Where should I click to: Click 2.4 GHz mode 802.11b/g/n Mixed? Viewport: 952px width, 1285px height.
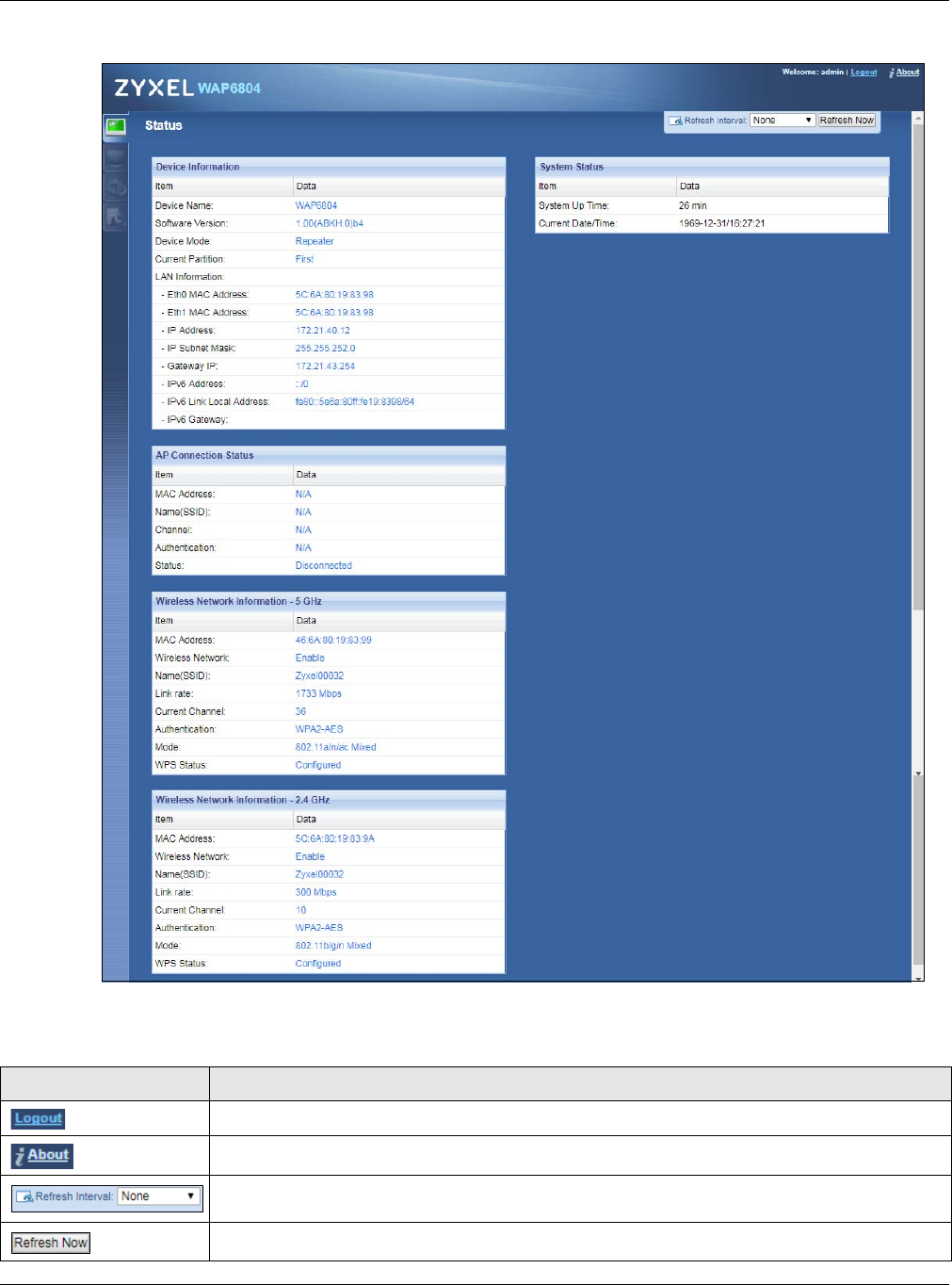[x=333, y=947]
